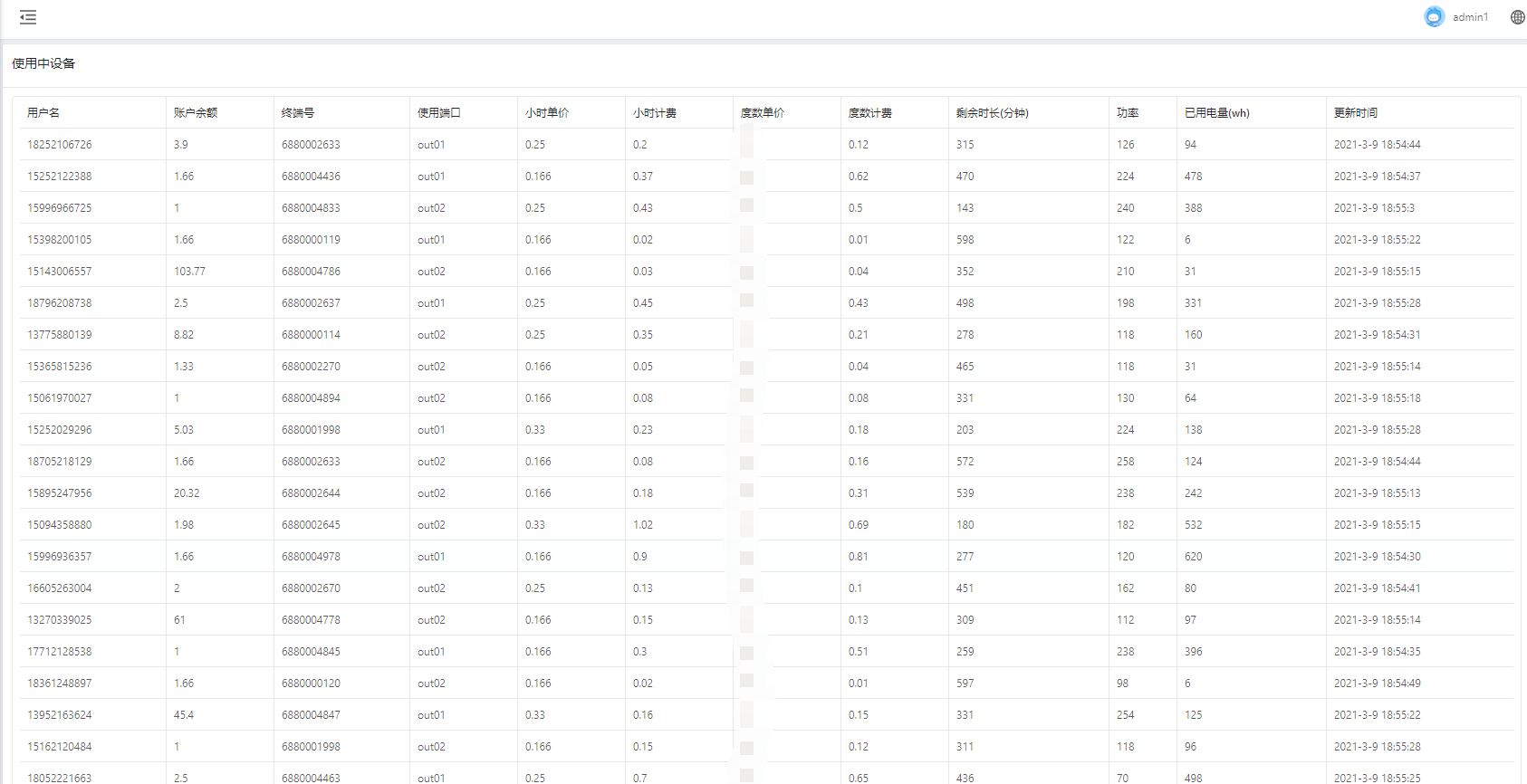Open the globe language switcher
The image size is (1527, 784).
click(x=1517, y=17)
